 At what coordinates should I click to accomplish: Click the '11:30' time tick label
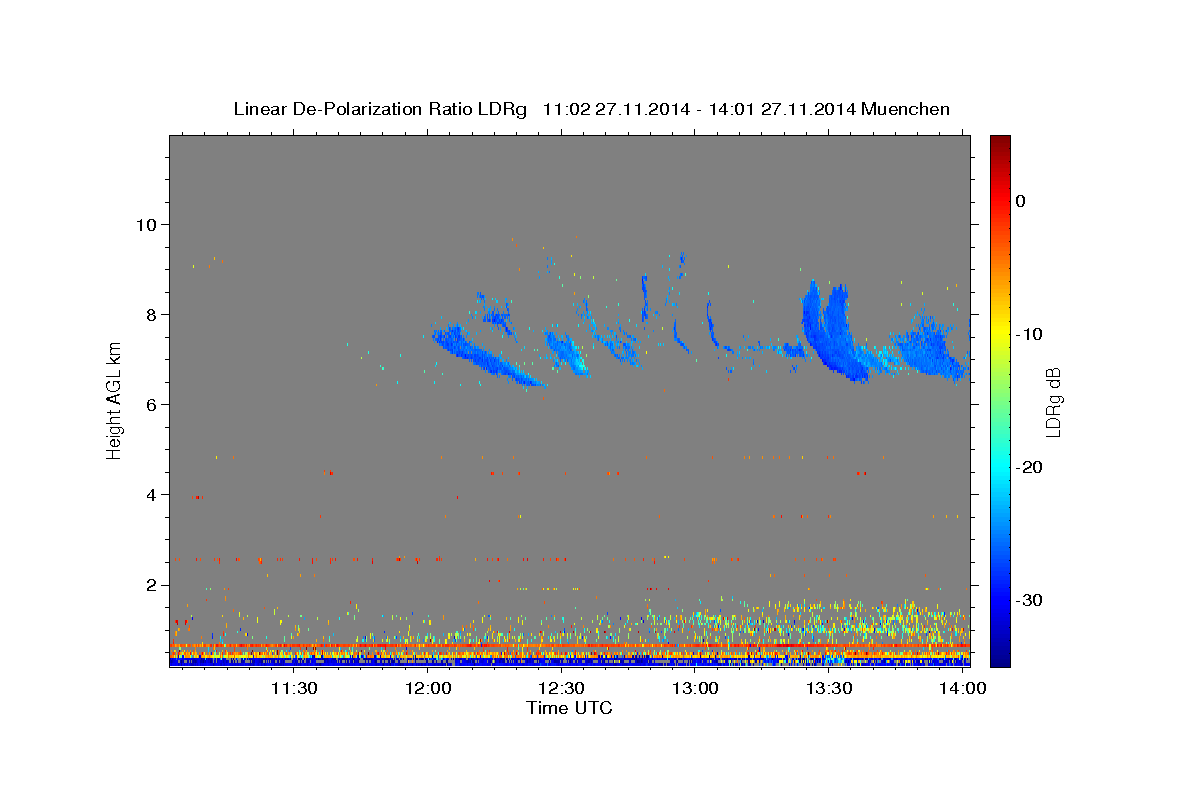[x=296, y=688]
